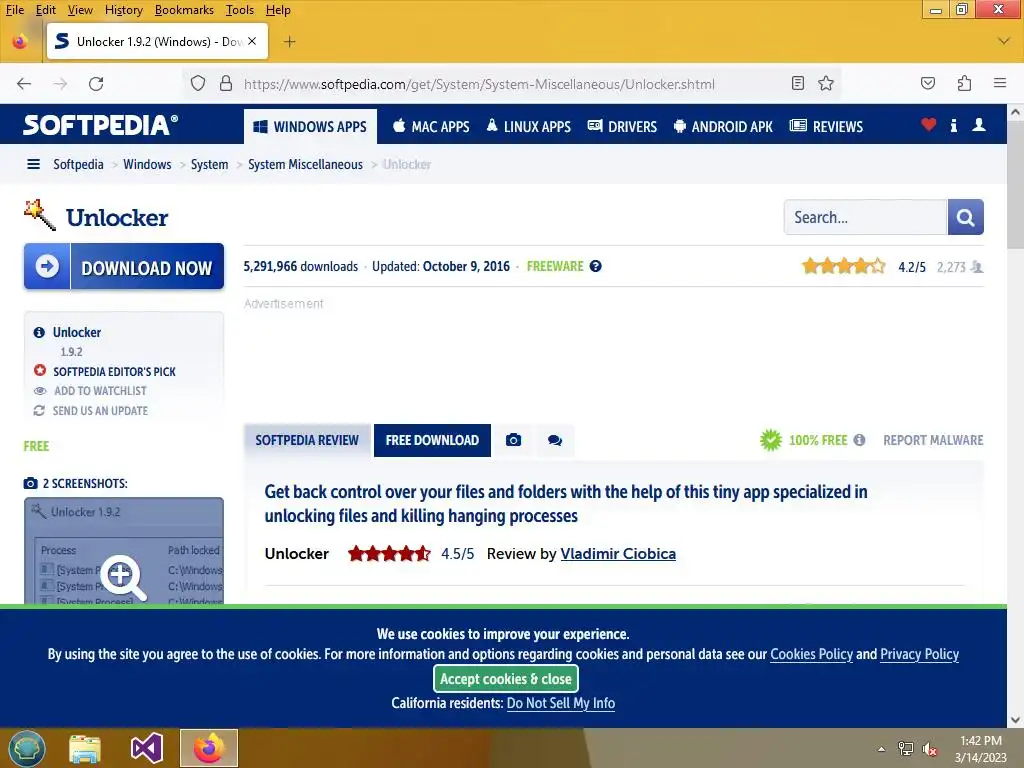Open the tracking protection shield icon
Image resolution: width=1024 pixels, height=768 pixels.
click(x=198, y=84)
